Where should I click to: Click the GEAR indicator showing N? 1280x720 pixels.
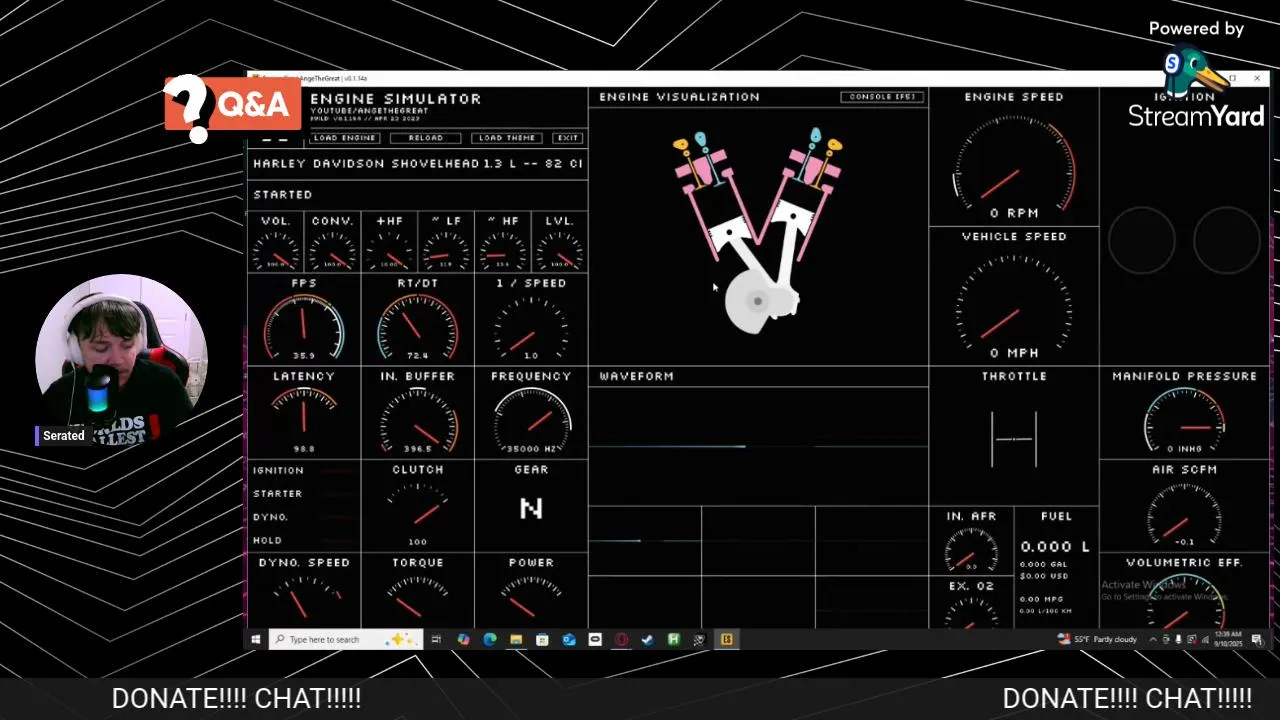pyautogui.click(x=531, y=509)
